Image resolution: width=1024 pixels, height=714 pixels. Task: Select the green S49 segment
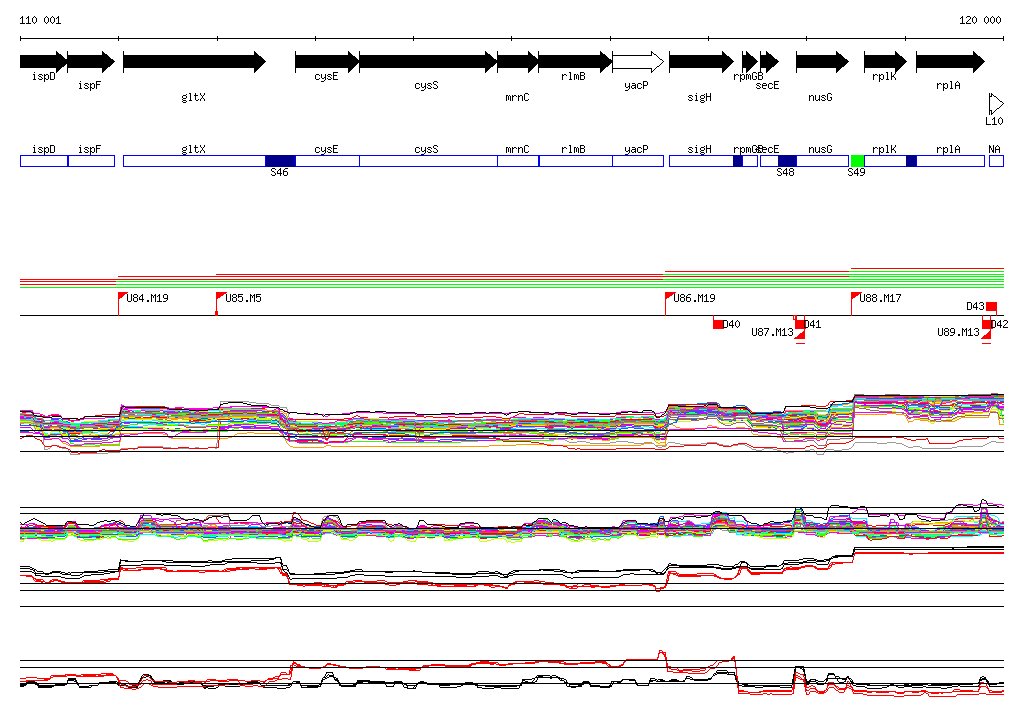click(857, 161)
